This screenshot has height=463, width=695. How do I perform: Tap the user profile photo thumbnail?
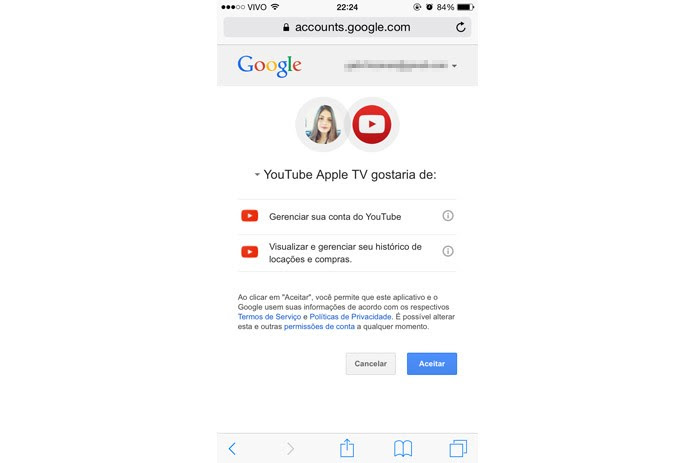click(x=323, y=125)
